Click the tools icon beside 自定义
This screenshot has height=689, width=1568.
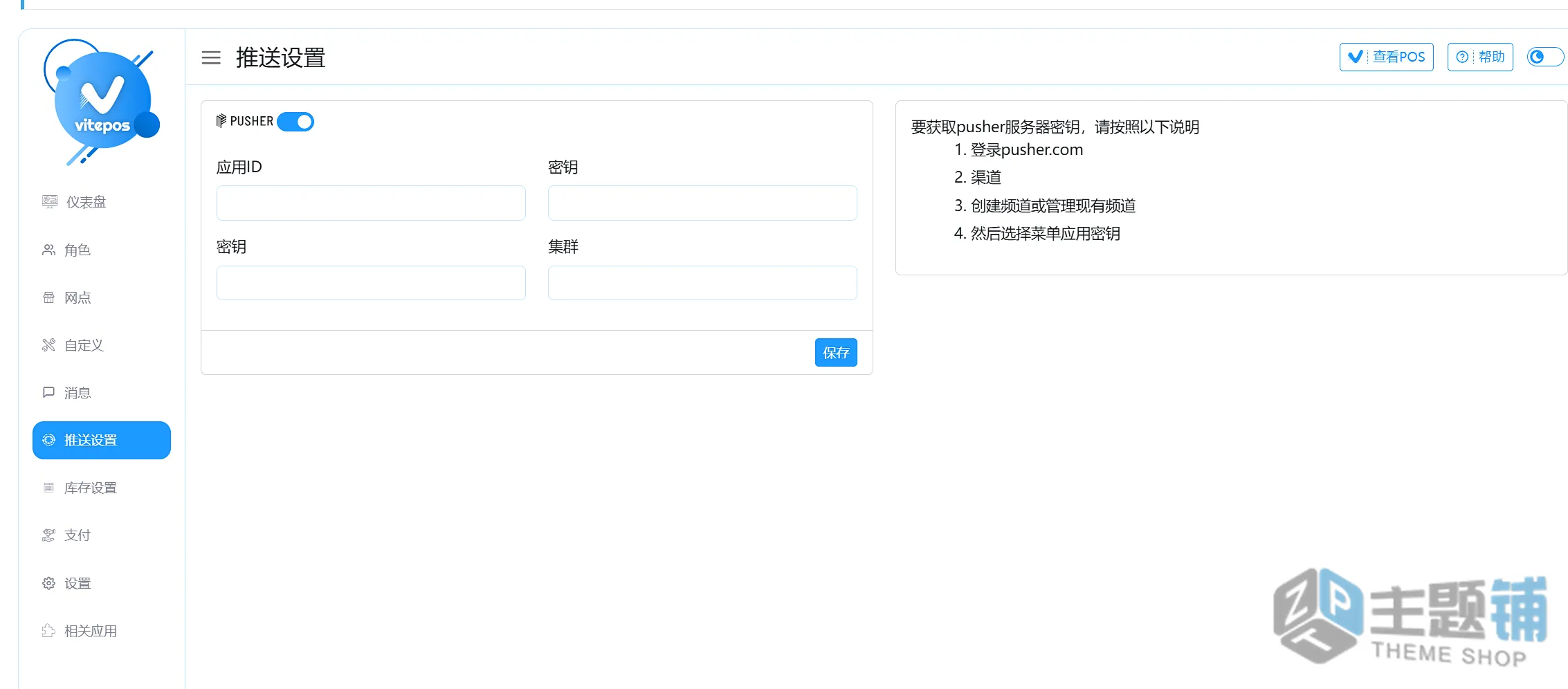[48, 345]
